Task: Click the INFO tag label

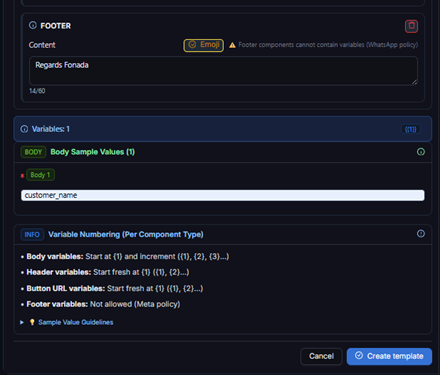Action: click(x=32, y=234)
